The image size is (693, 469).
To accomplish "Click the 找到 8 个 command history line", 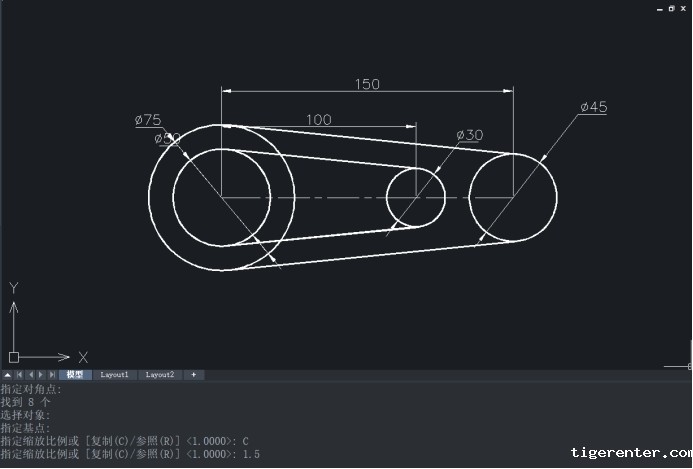I will point(26,401).
